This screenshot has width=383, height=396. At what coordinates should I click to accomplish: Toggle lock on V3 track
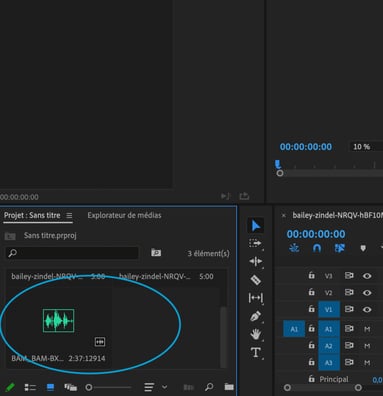311,275
